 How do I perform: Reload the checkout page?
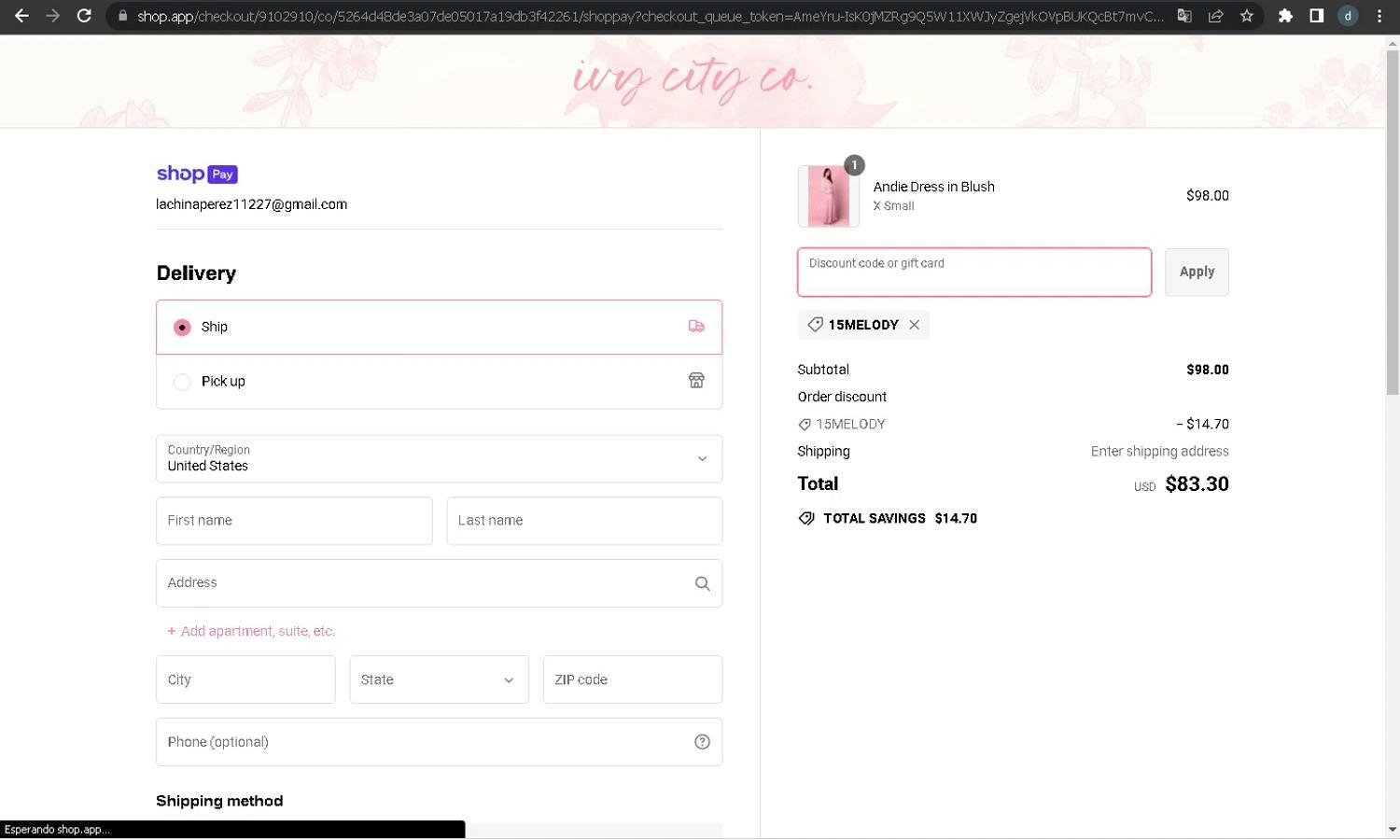[x=84, y=16]
